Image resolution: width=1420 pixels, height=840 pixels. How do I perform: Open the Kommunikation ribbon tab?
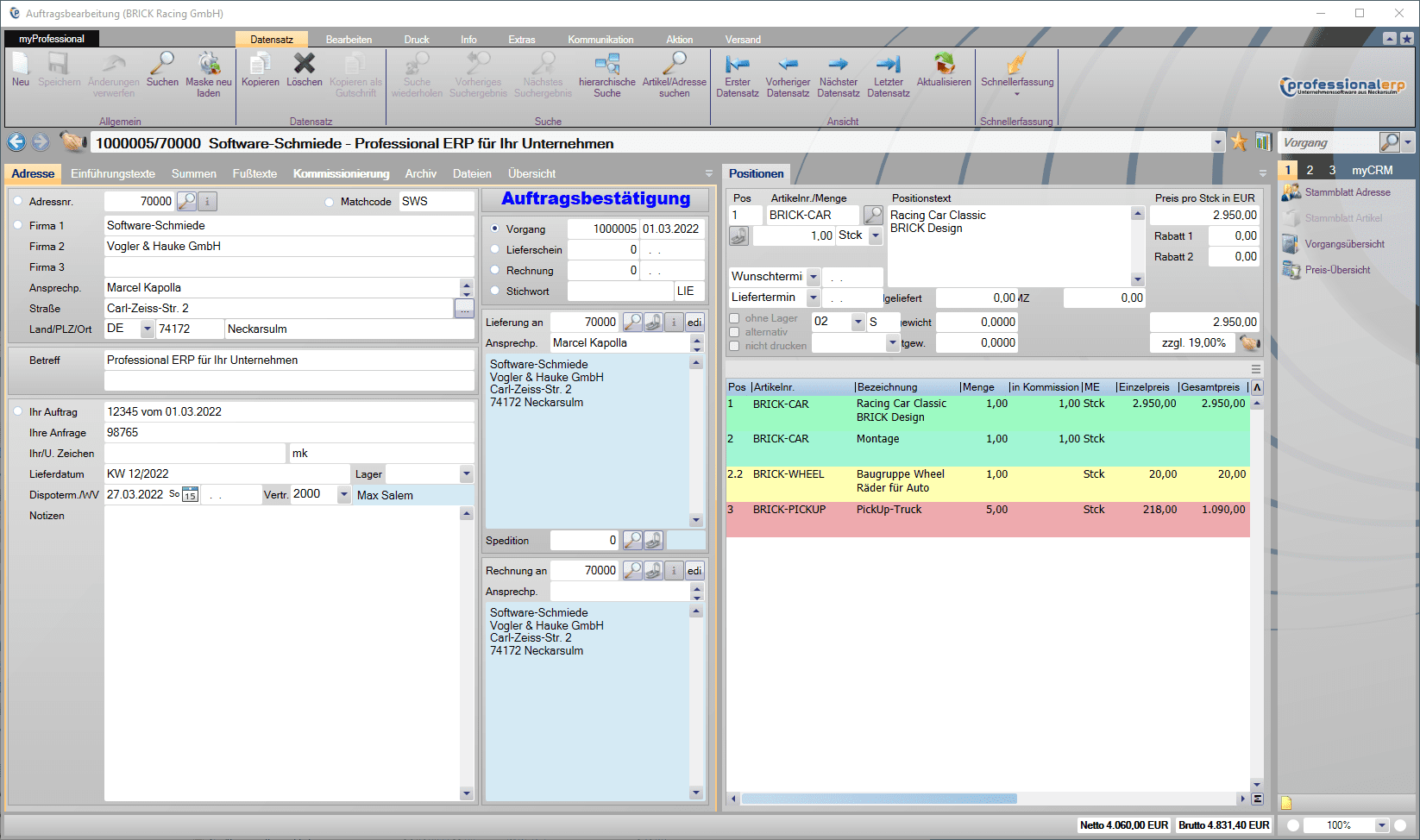coord(600,40)
